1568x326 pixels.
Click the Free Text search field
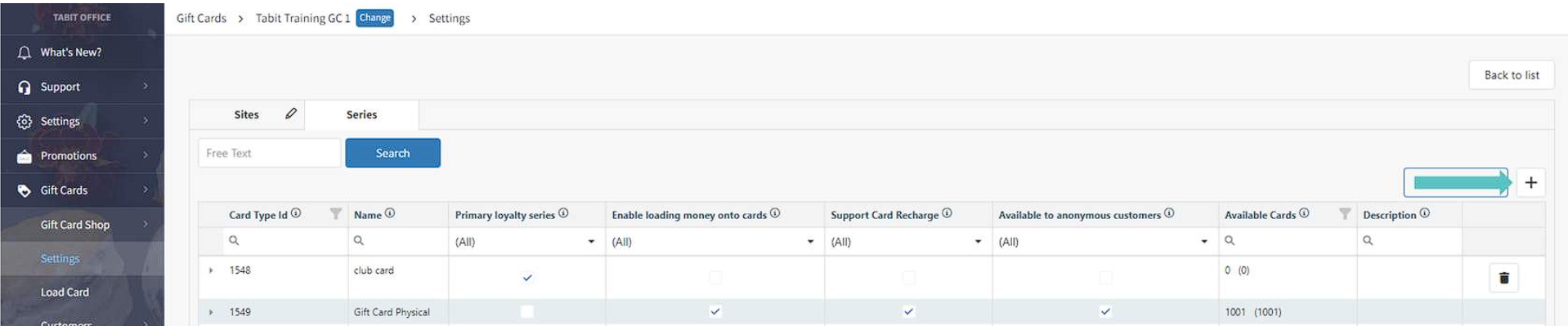pos(269,153)
